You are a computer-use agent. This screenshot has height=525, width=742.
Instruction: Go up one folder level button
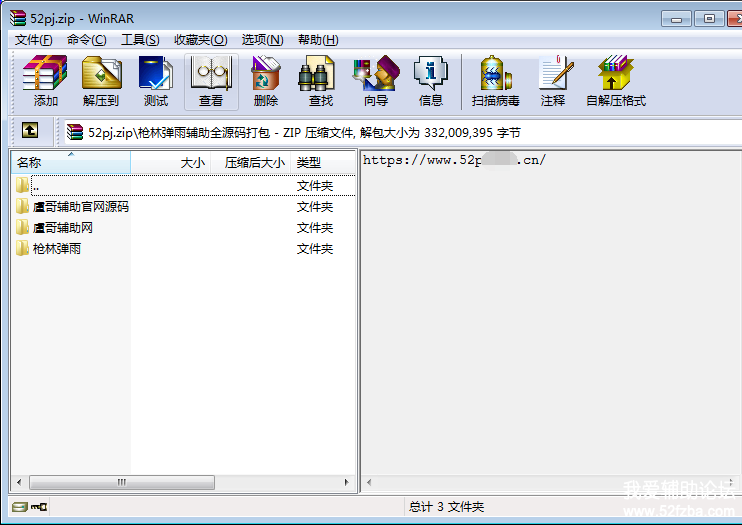[x=30, y=130]
